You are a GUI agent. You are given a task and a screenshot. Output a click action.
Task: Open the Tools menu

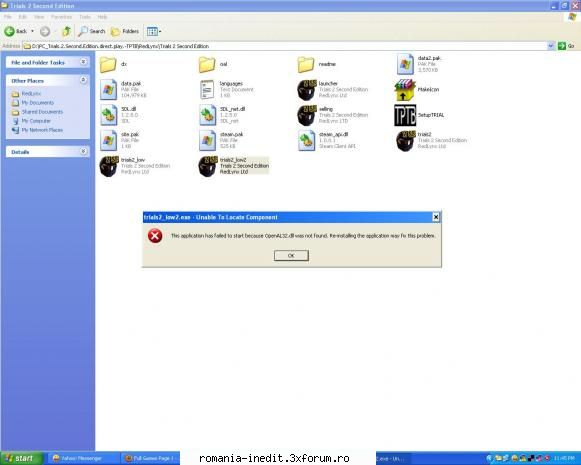click(85, 17)
